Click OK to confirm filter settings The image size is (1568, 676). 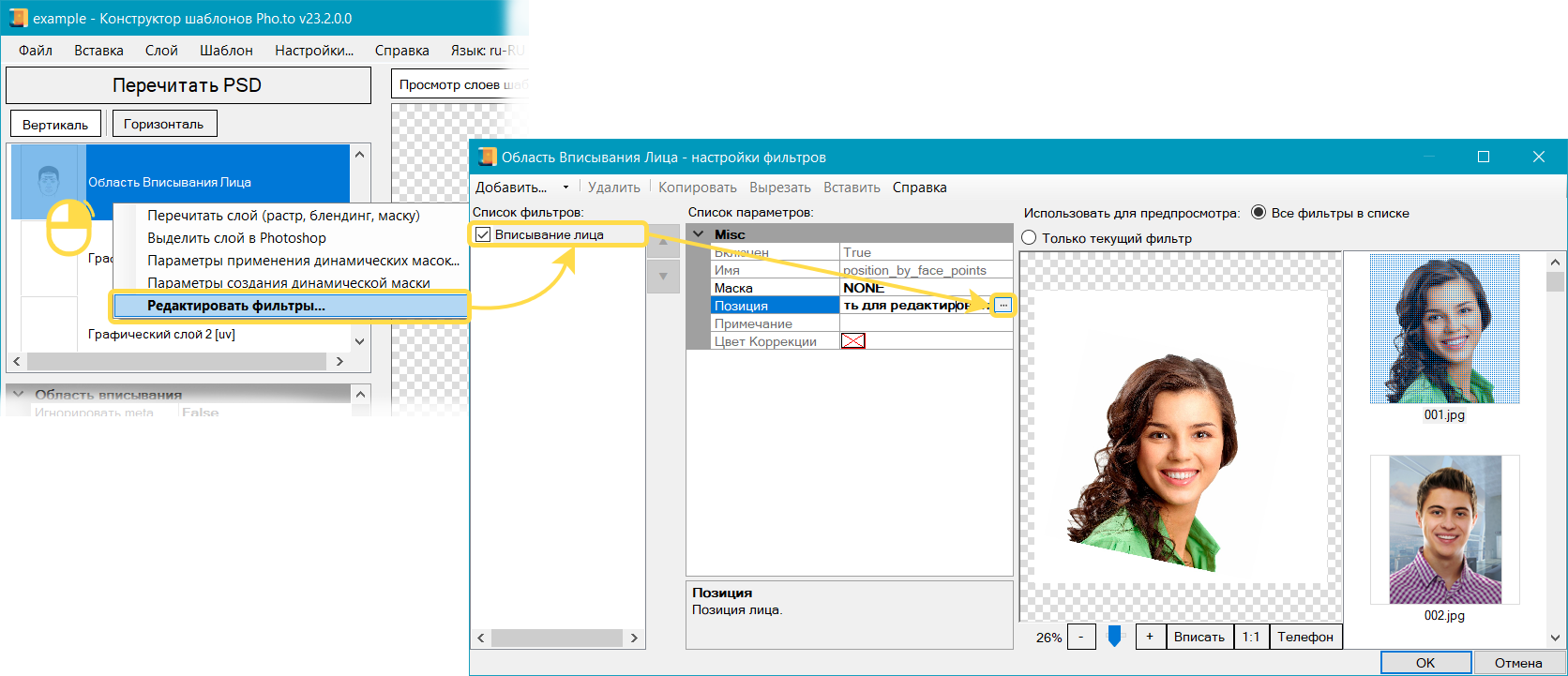point(1425,663)
